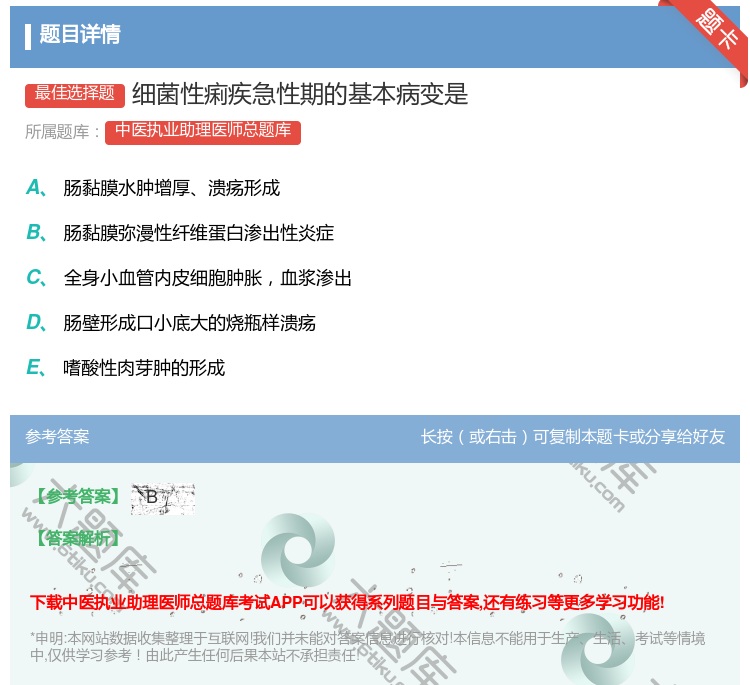Screen dimensions: 750x685
Task: Pick the 肠壁形成口小底大的烧瓶样溃疡 option
Action: tap(189, 323)
